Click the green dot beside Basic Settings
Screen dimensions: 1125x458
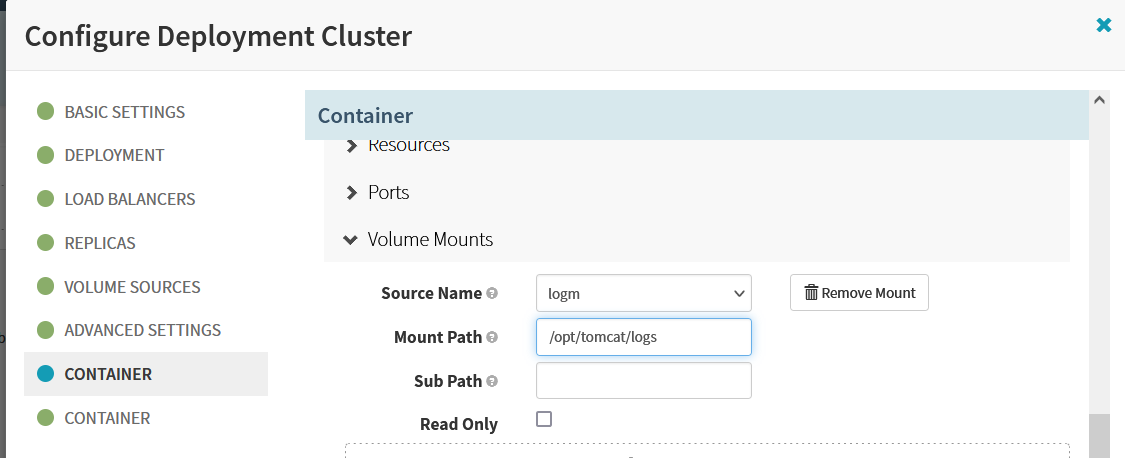[x=45, y=111]
